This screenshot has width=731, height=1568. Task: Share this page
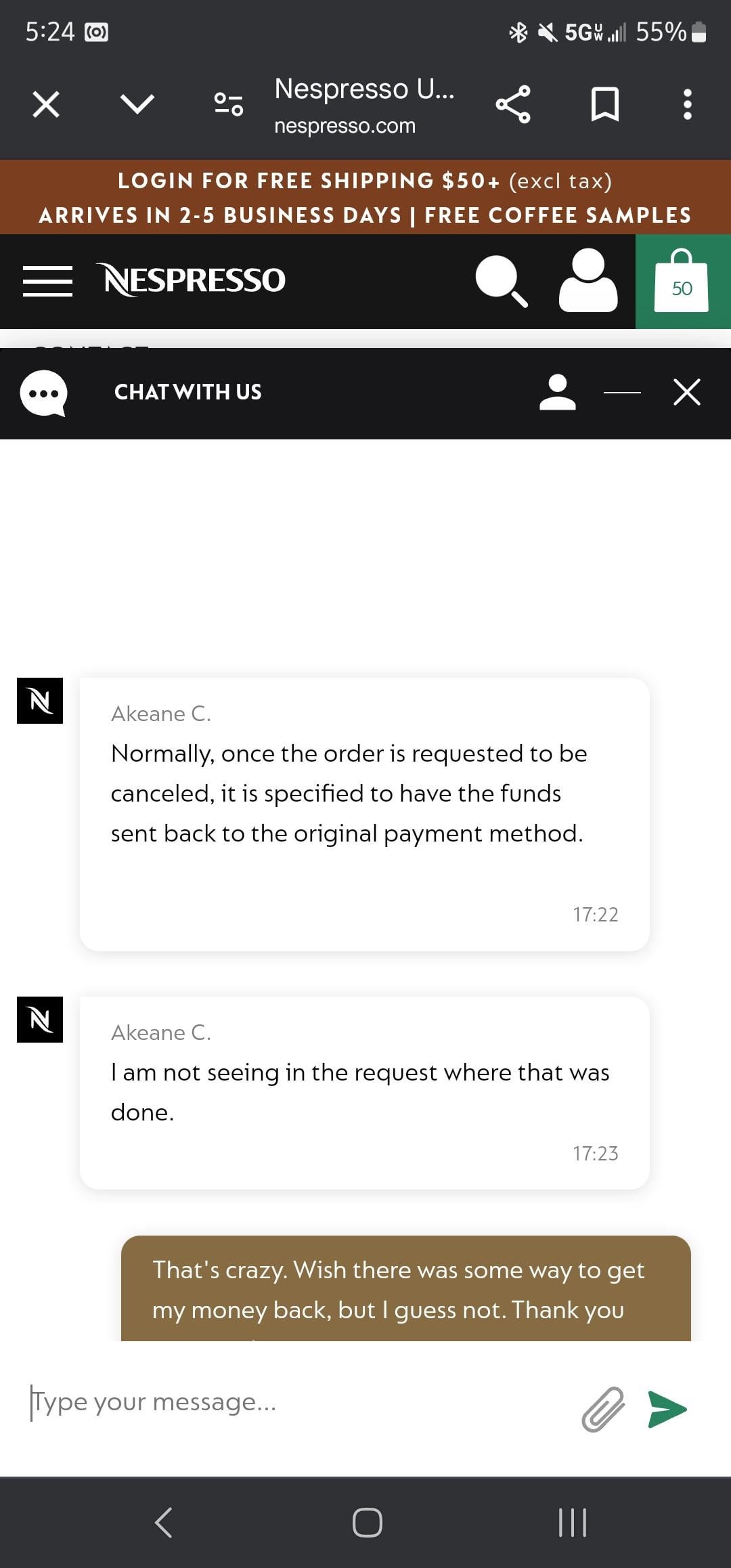point(513,104)
